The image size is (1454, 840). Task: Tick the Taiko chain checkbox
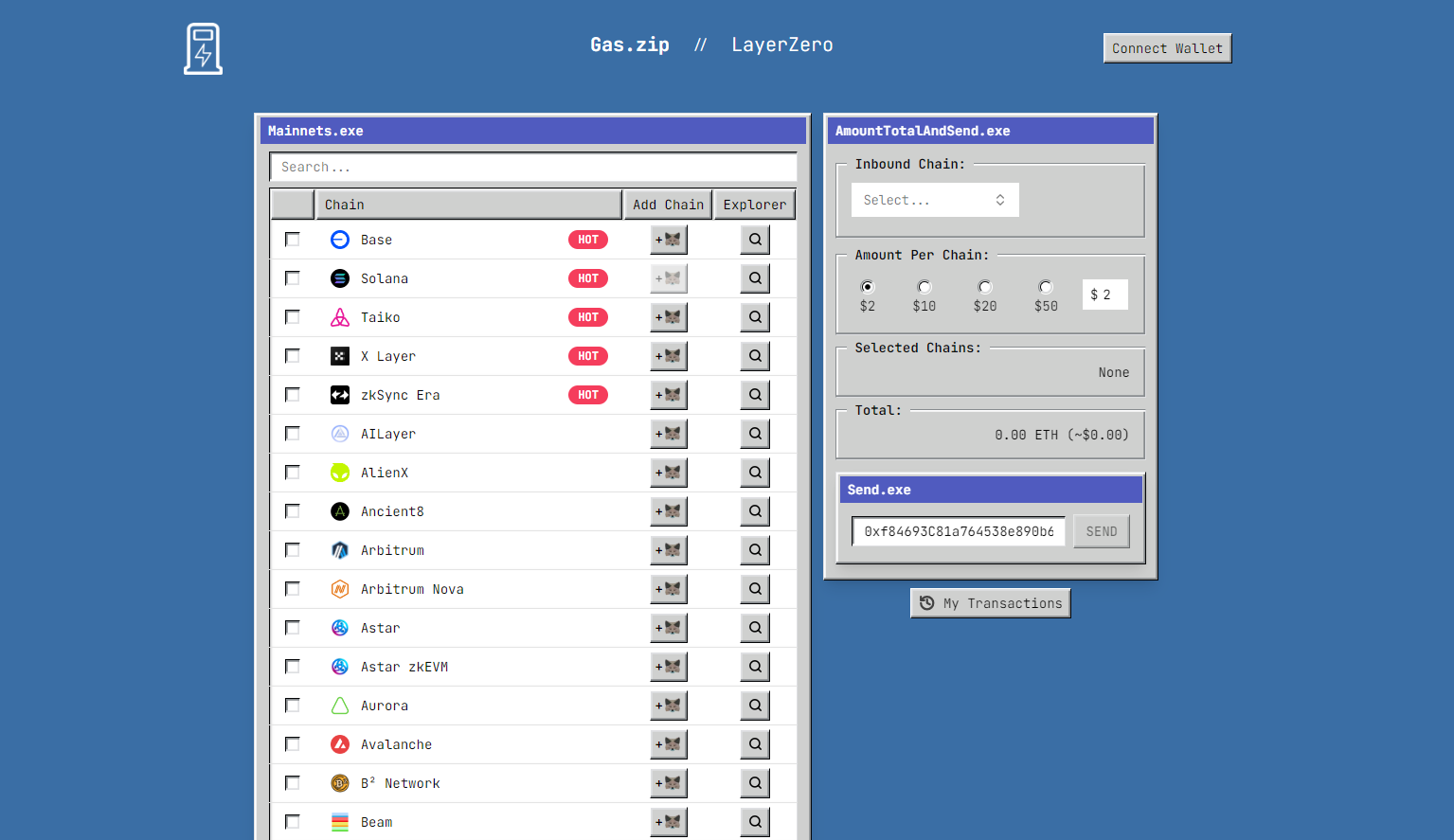point(293,317)
